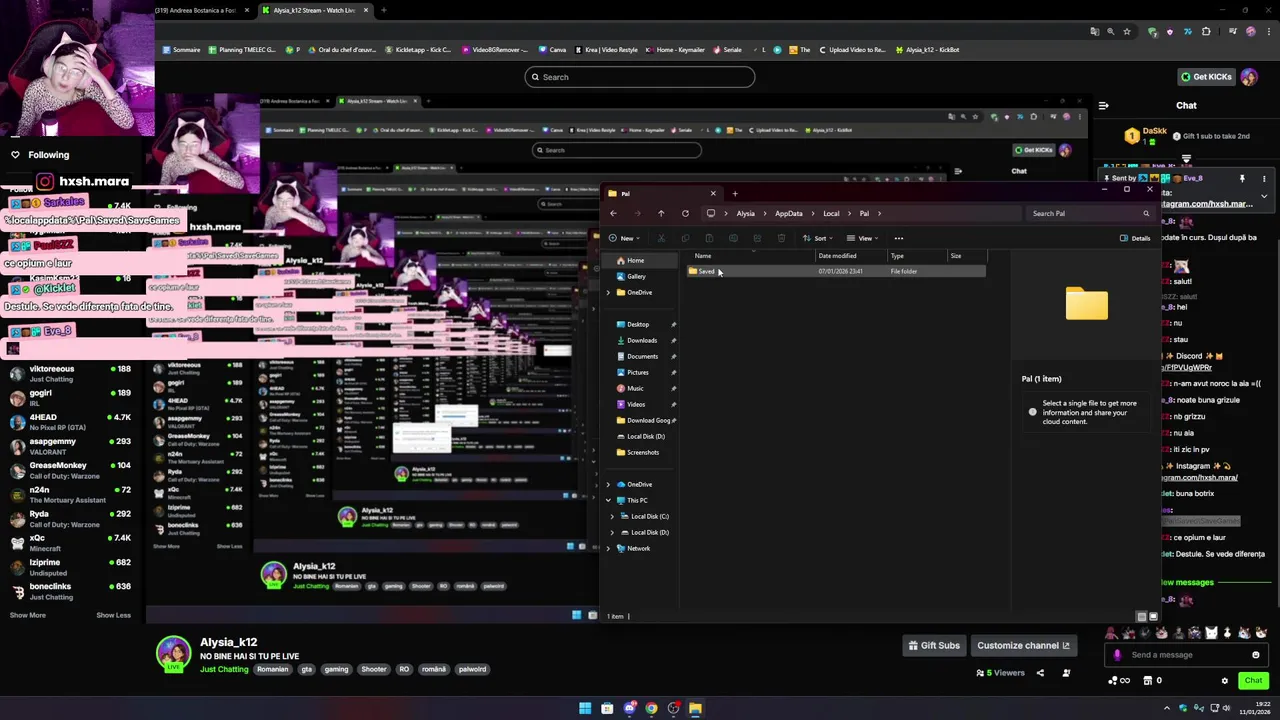Open the Videos quick access folder
Viewport: 1280px width, 720px height.
(x=631, y=404)
